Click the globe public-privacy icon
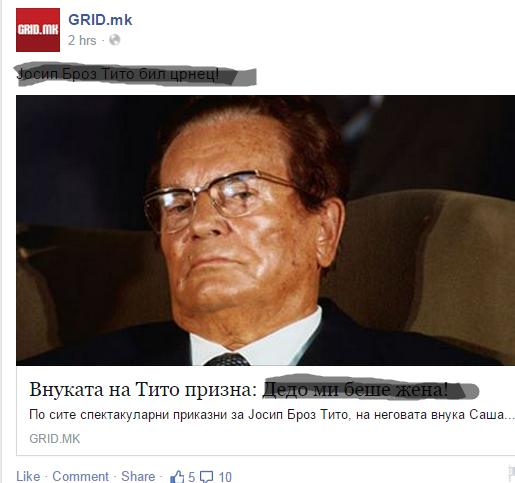 [115, 40]
